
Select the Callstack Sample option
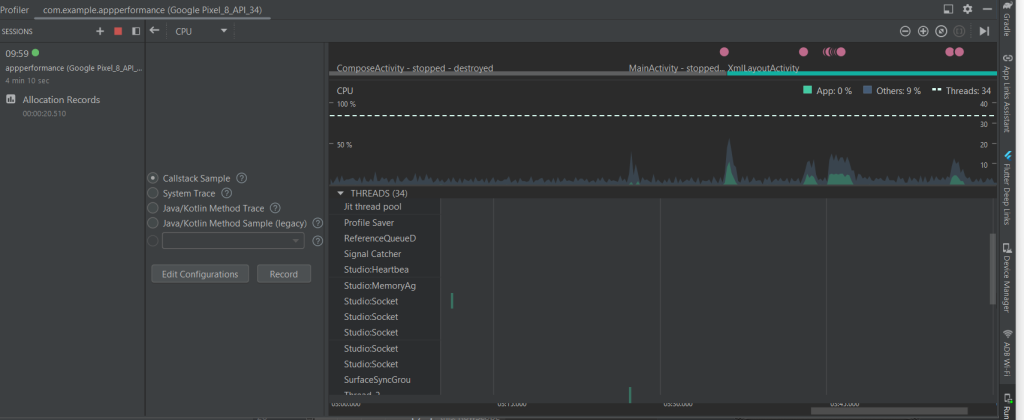152,178
